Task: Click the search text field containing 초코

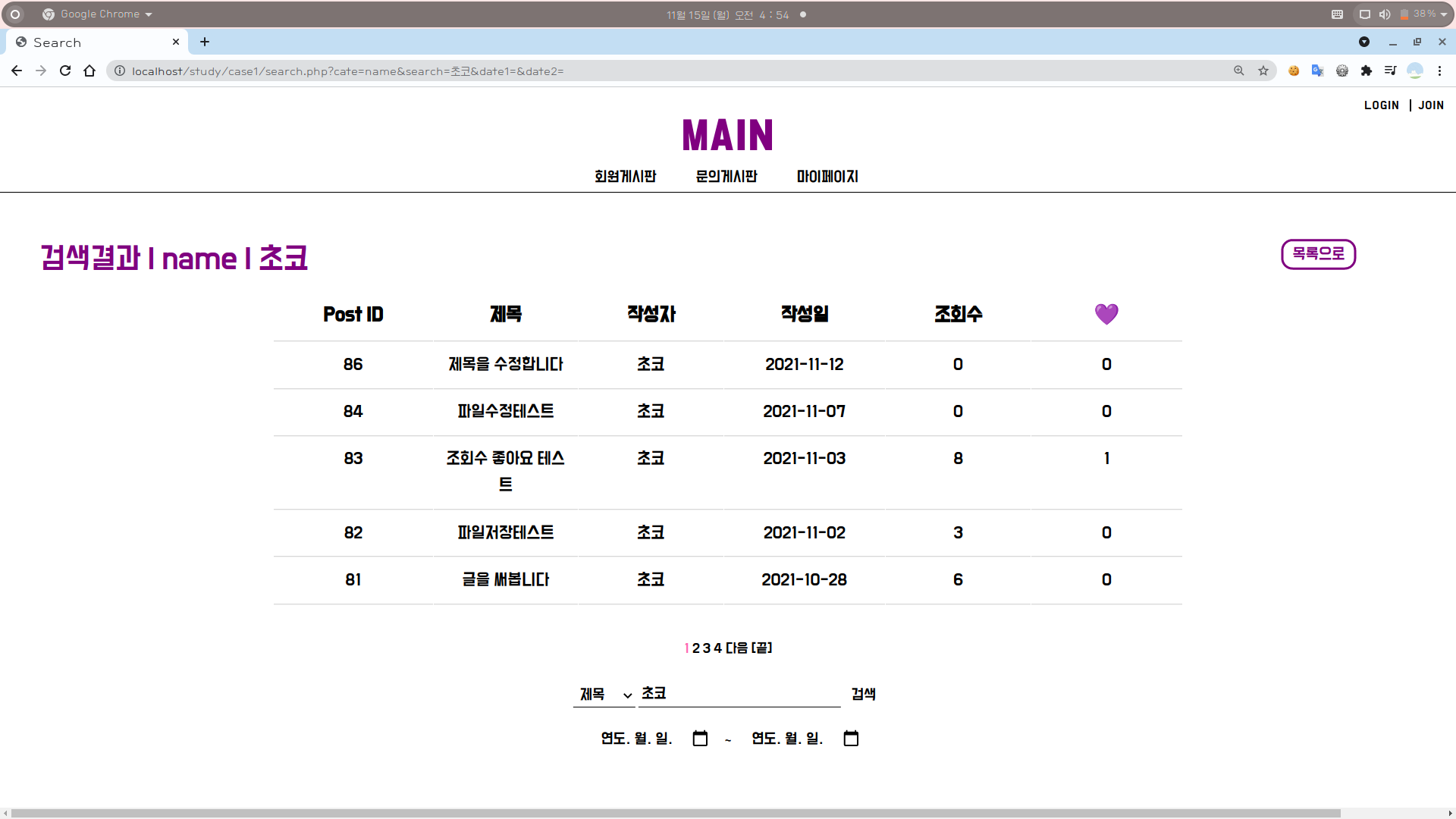Action: 739,694
